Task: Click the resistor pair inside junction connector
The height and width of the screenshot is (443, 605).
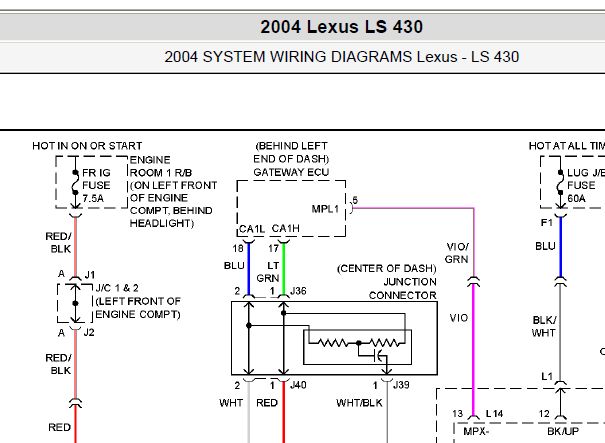Action: [x=359, y=342]
